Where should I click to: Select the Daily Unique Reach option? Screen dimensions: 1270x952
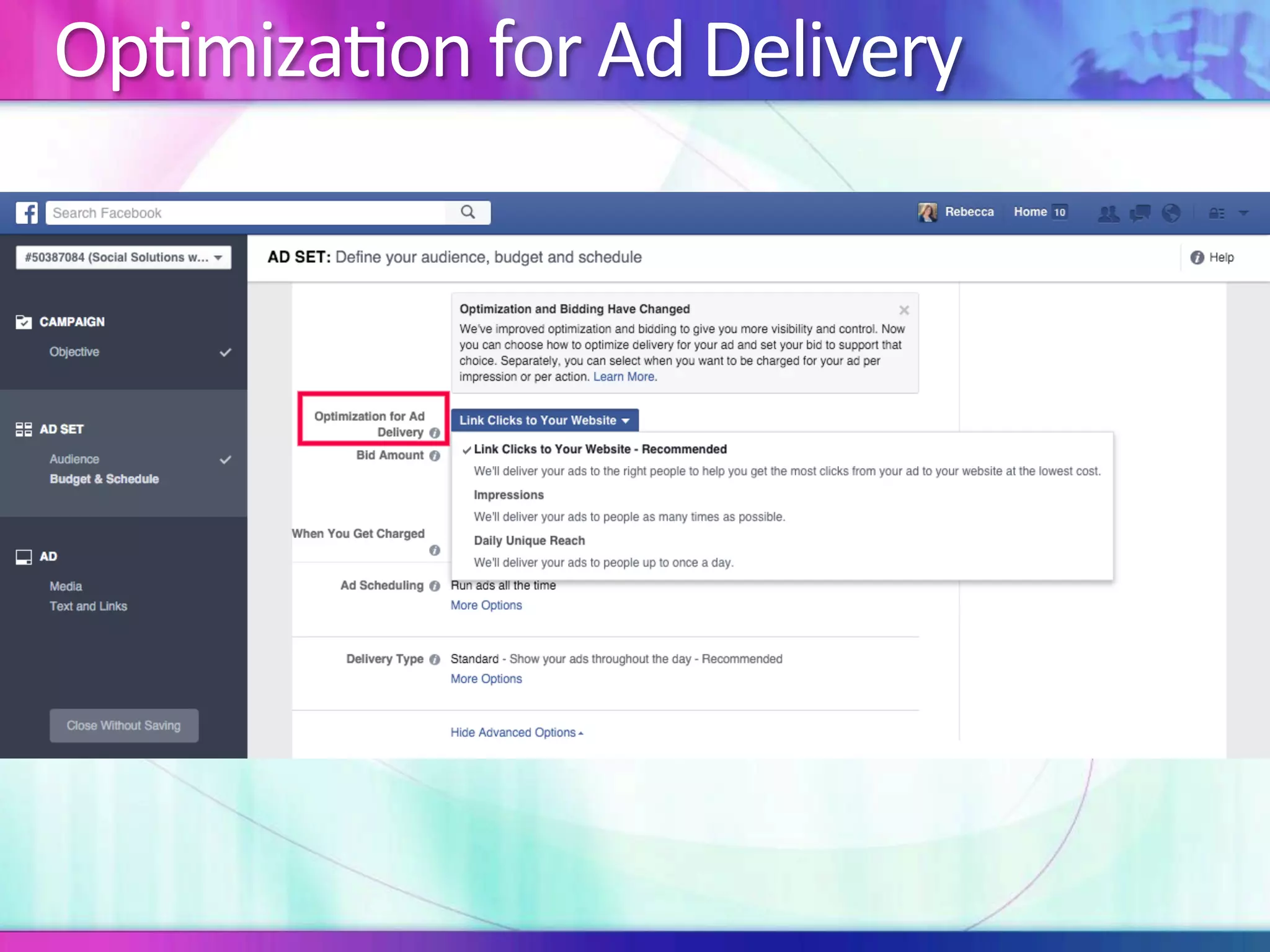tap(529, 540)
